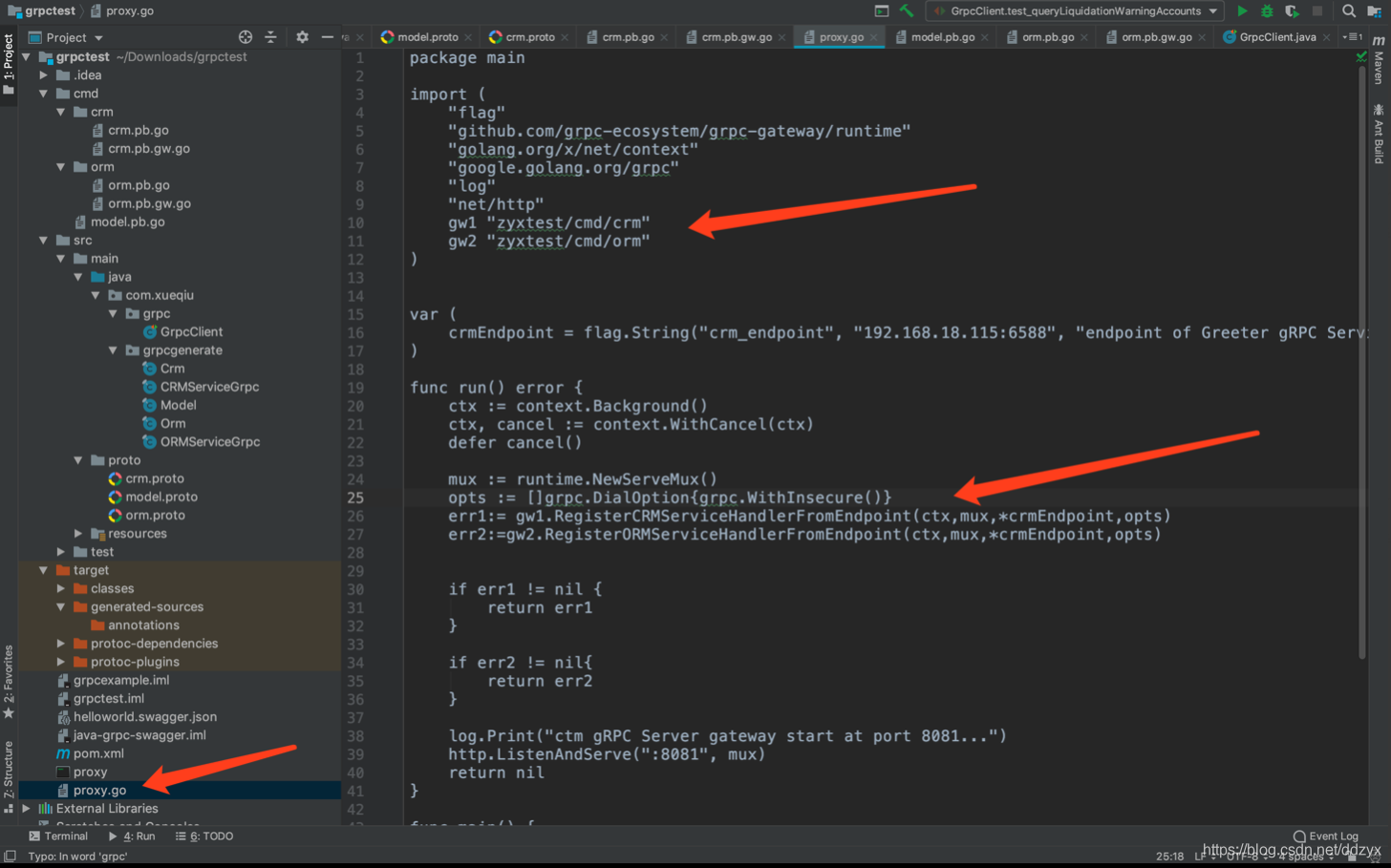Collapse the cmd folder
Screen dimensions: 1391x868
point(44,94)
